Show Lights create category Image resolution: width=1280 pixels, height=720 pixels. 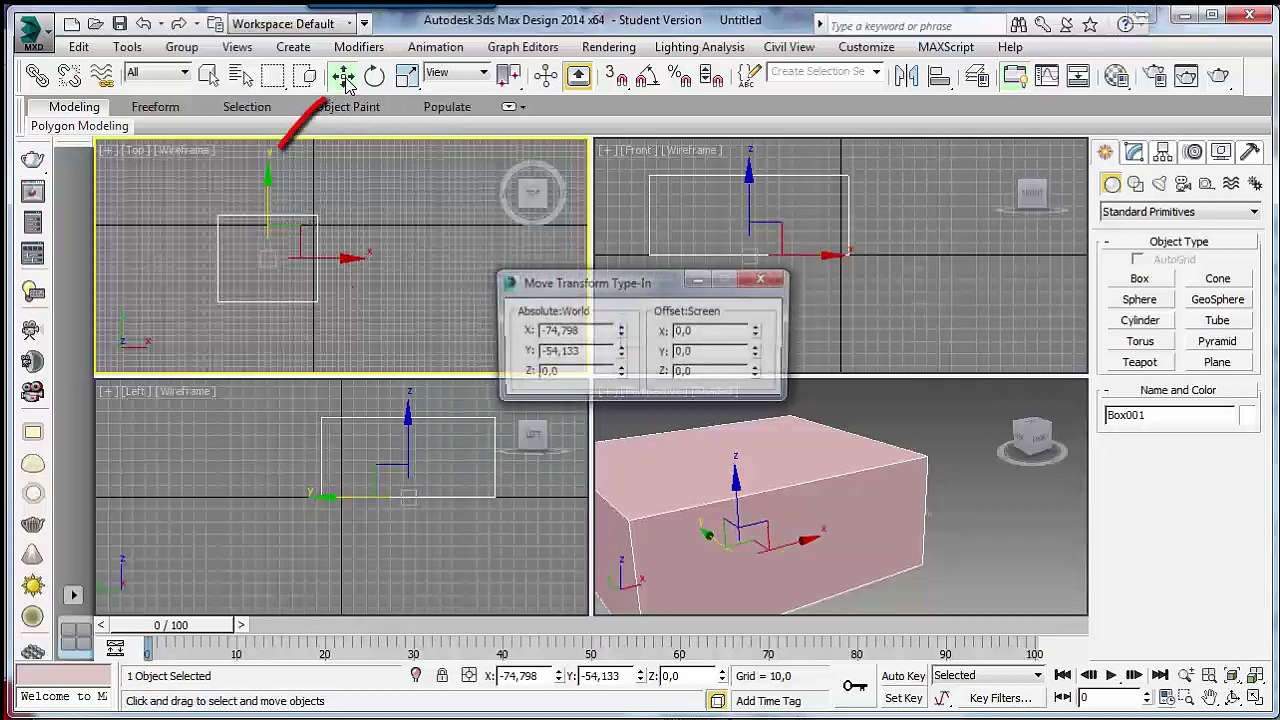(1159, 184)
